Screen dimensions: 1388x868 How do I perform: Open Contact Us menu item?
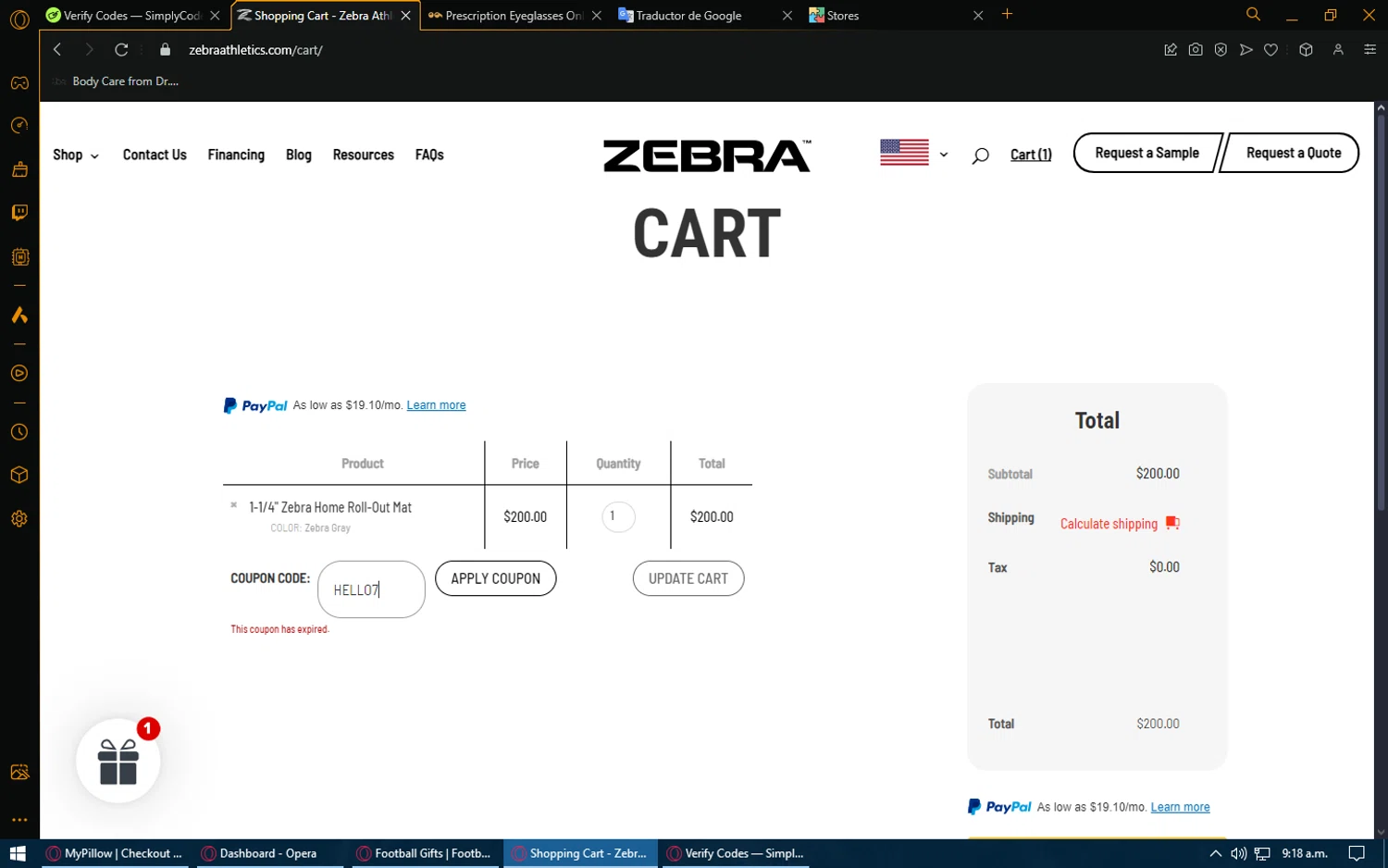point(155,155)
